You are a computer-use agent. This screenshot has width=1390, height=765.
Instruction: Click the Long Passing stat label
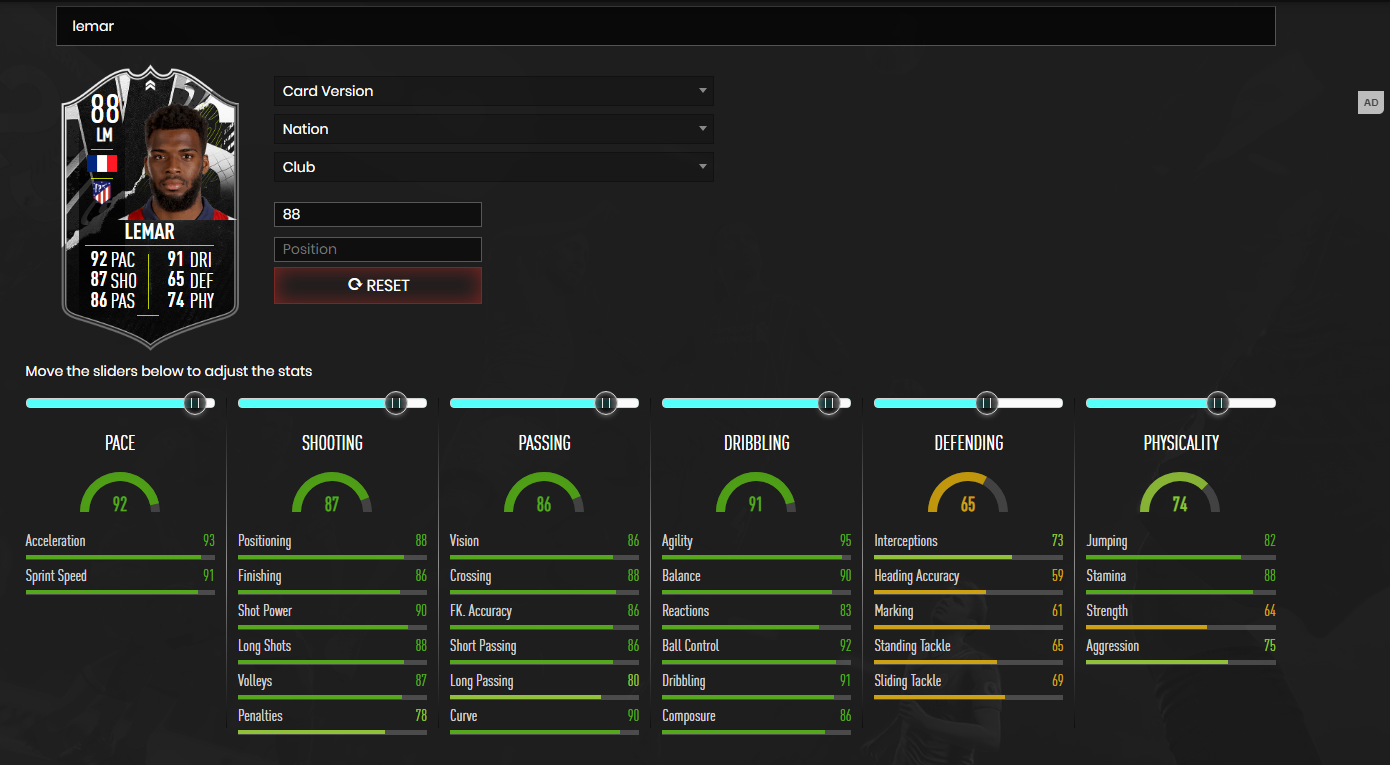(482, 681)
